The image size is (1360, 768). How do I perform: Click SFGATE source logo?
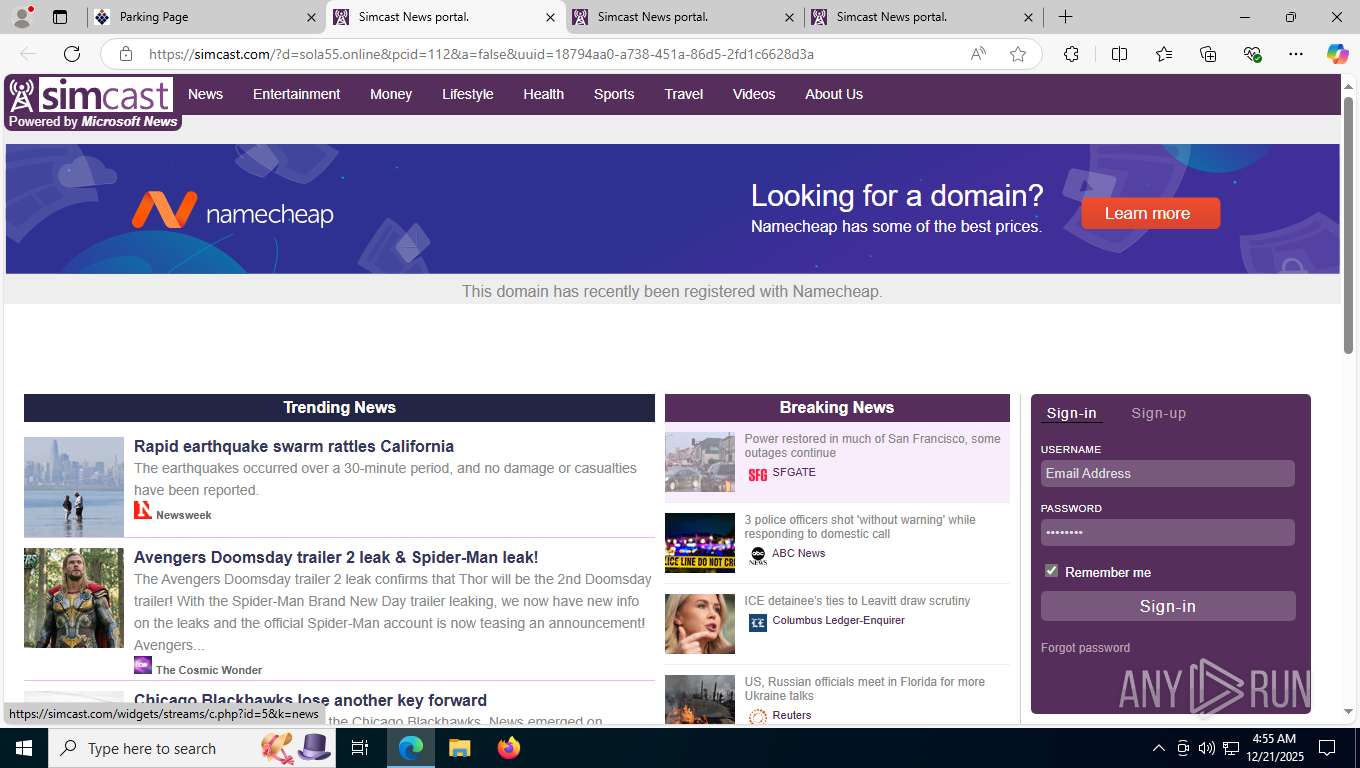point(758,474)
